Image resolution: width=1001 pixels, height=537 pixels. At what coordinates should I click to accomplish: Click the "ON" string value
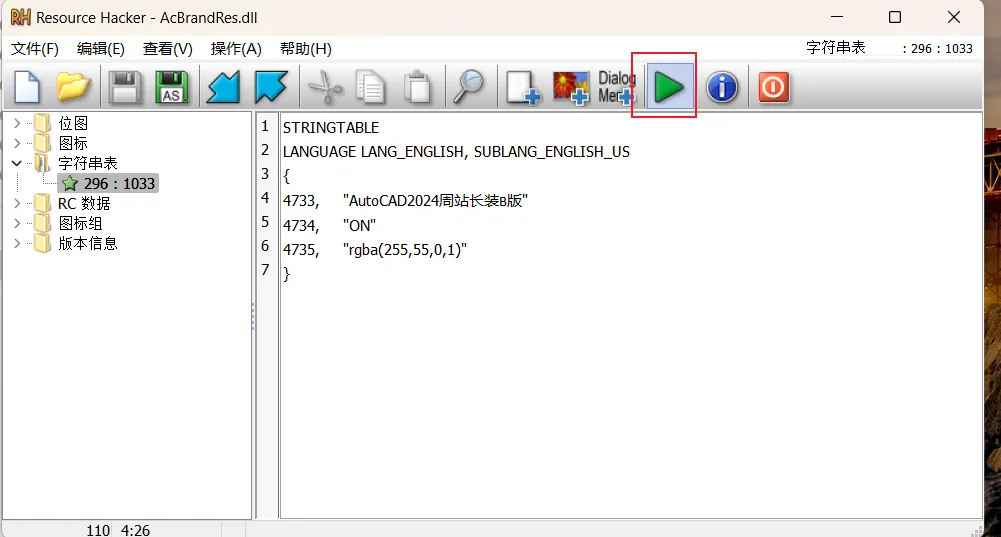click(359, 225)
